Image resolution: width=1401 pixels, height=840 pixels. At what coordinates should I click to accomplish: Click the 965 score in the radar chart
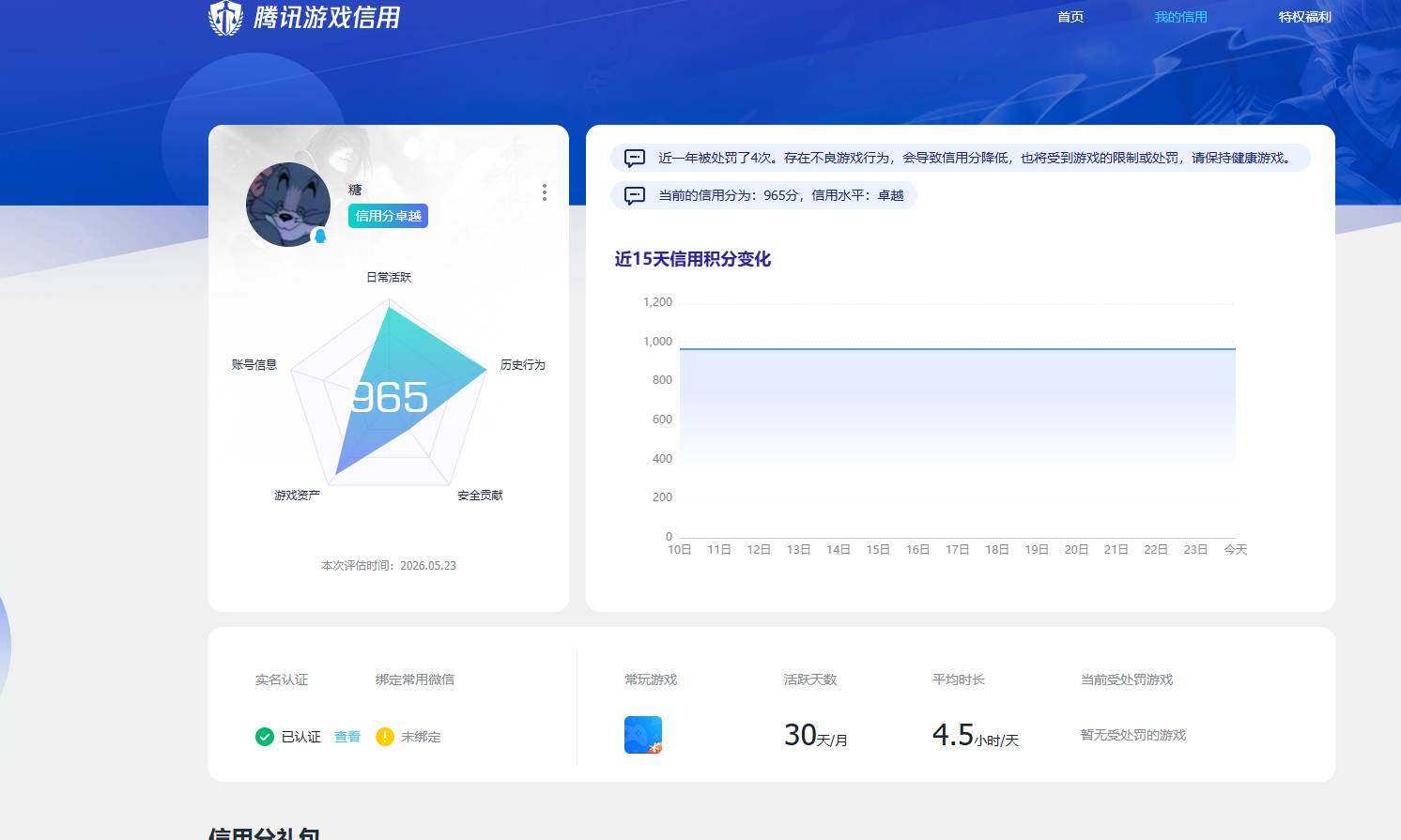tap(389, 397)
